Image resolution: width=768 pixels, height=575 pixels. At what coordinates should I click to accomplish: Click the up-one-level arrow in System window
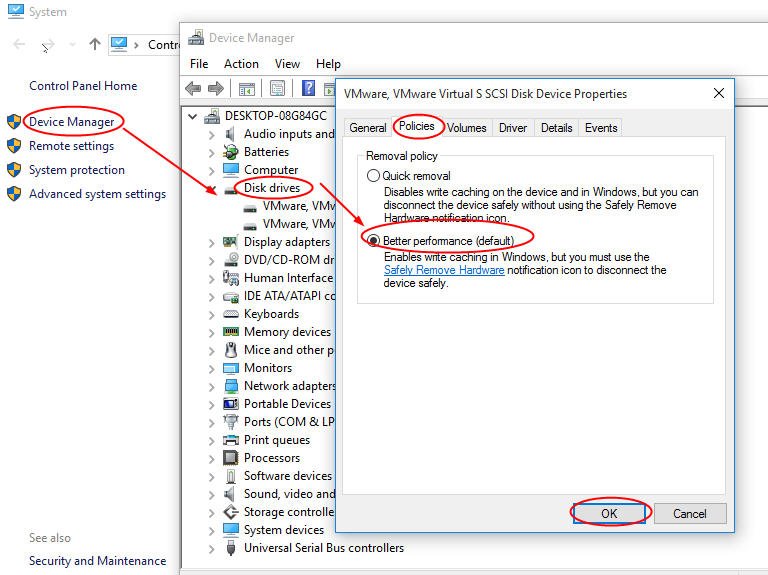pos(95,45)
